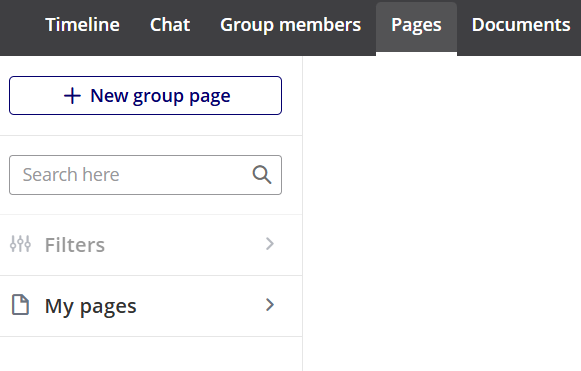Click the Filters label

pyautogui.click(x=75, y=245)
